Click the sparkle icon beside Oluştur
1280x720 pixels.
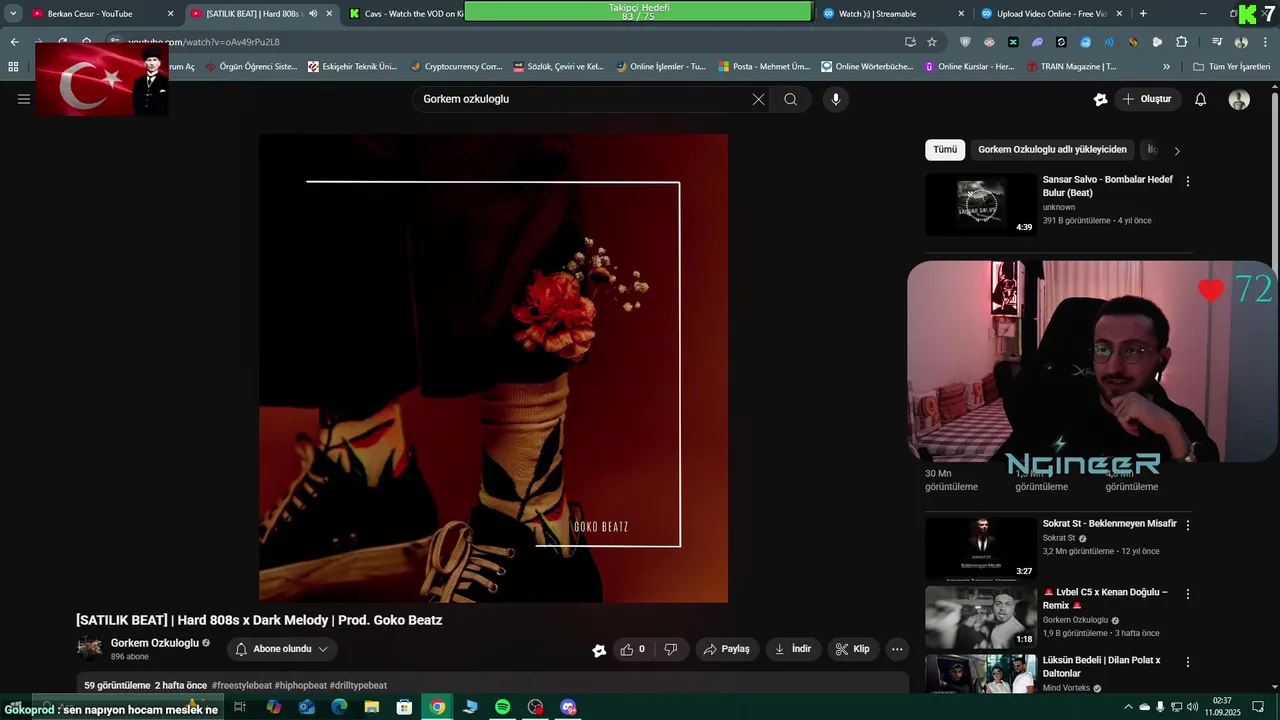point(1100,99)
